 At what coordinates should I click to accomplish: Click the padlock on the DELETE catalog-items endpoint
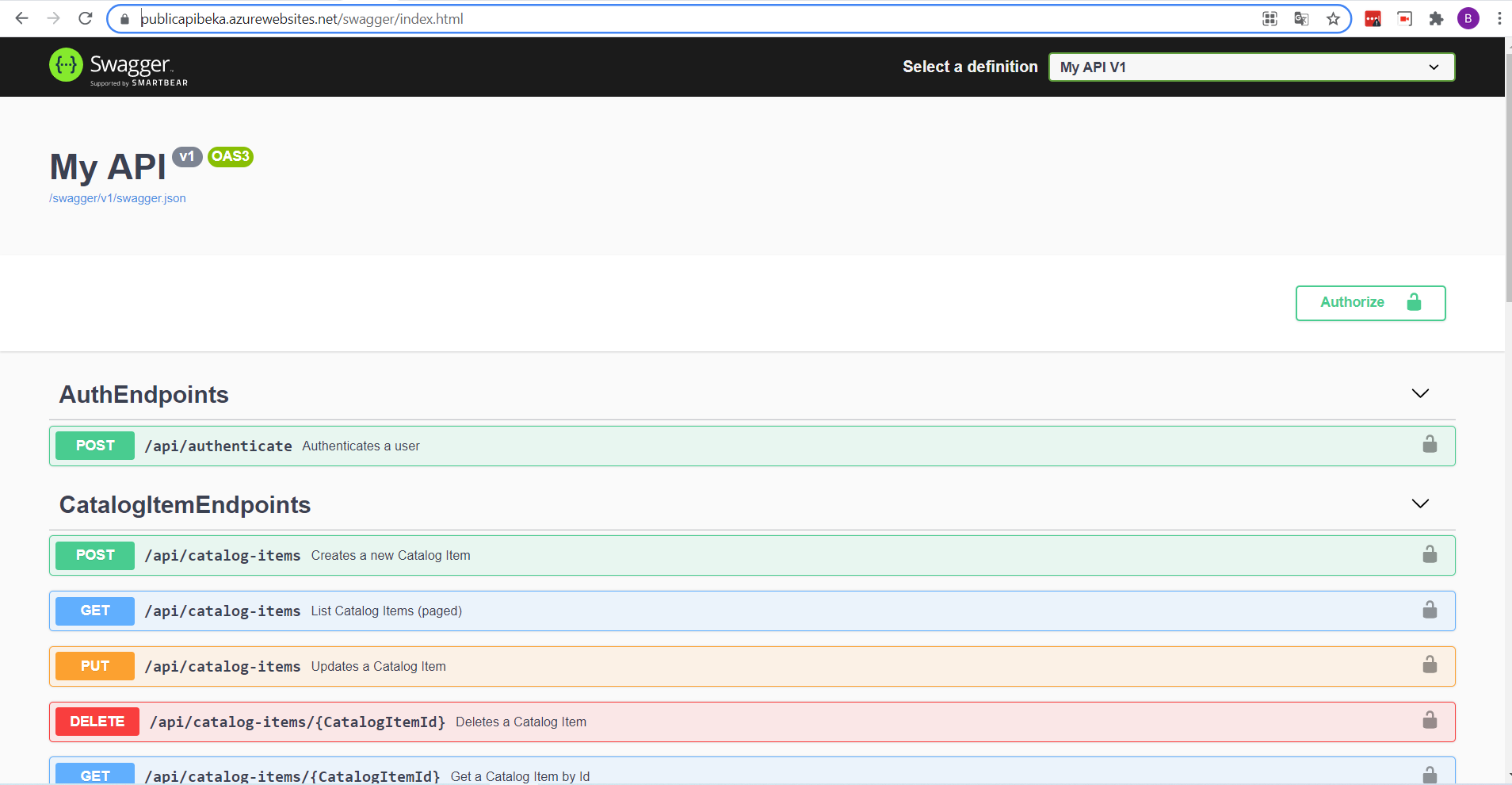click(1430, 720)
